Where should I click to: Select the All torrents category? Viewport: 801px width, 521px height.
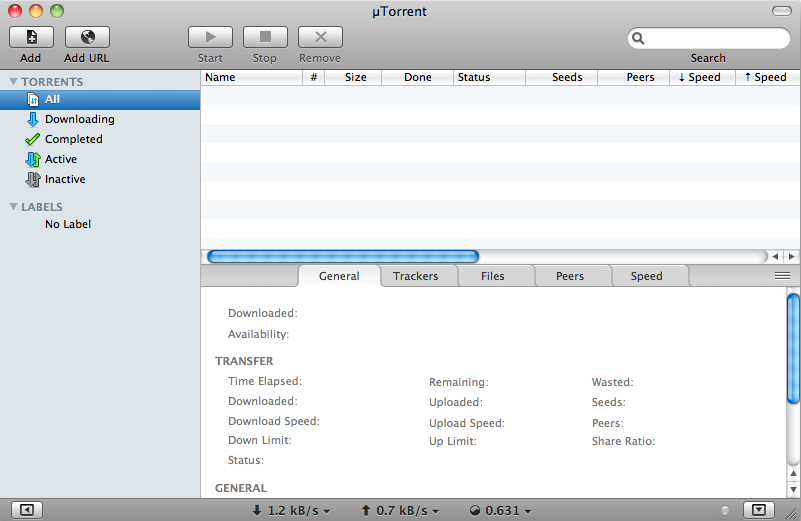[x=100, y=100]
